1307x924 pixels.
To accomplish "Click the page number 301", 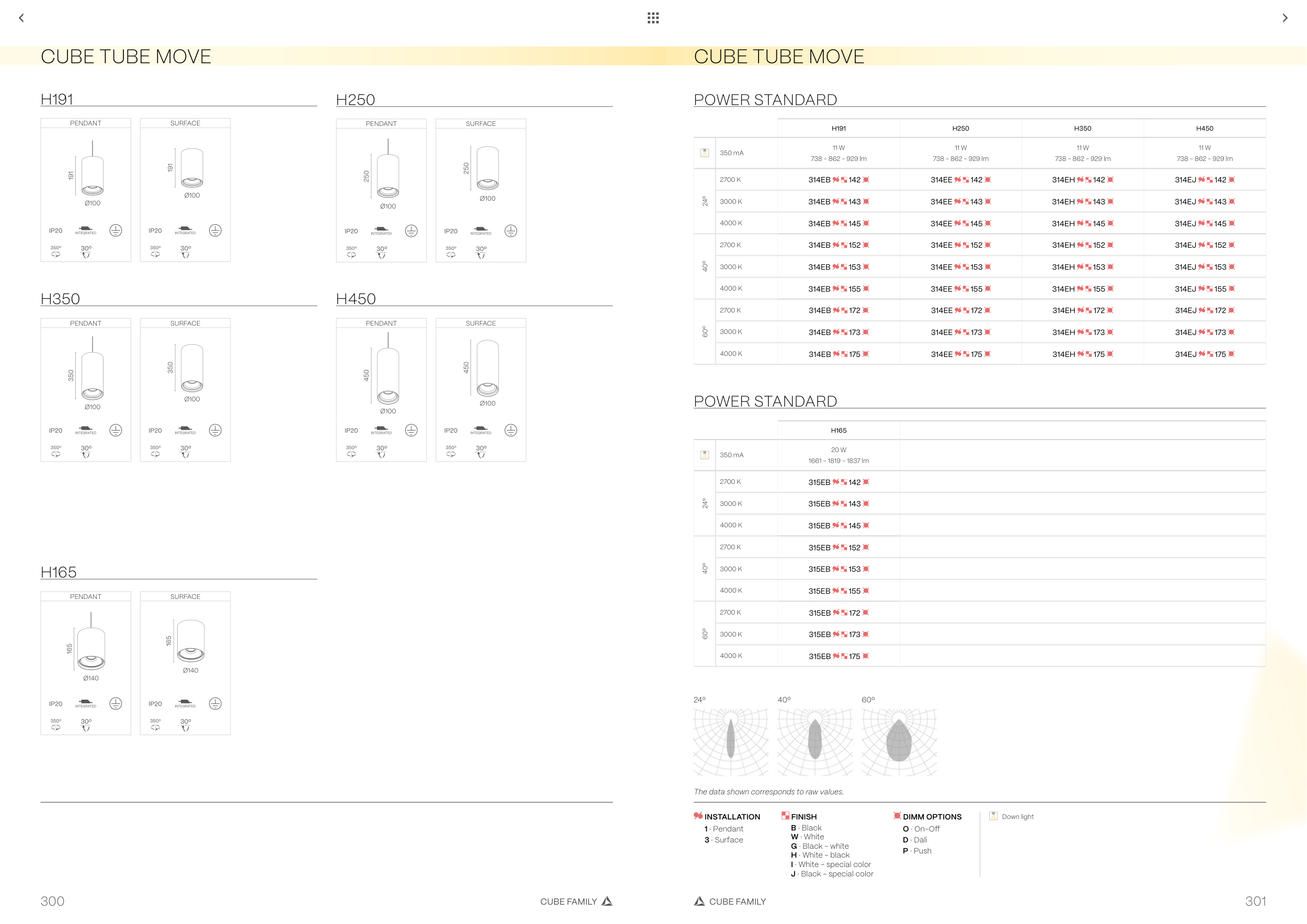I will pyautogui.click(x=1255, y=901).
